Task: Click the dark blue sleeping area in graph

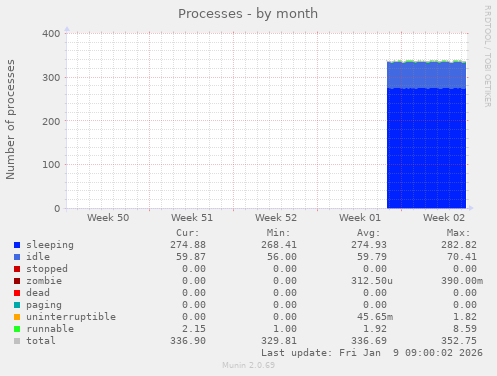Action: 426,148
